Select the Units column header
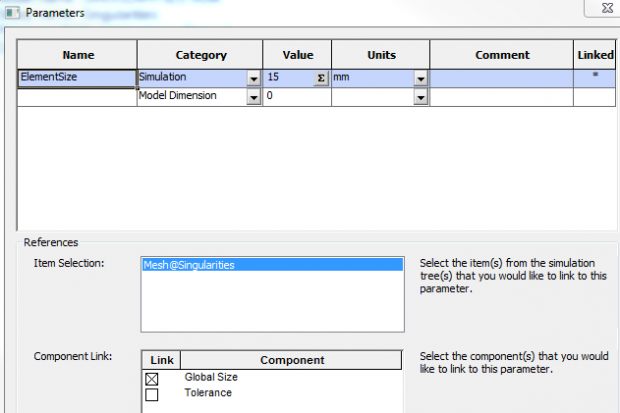The height and width of the screenshot is (413, 620). point(381,55)
